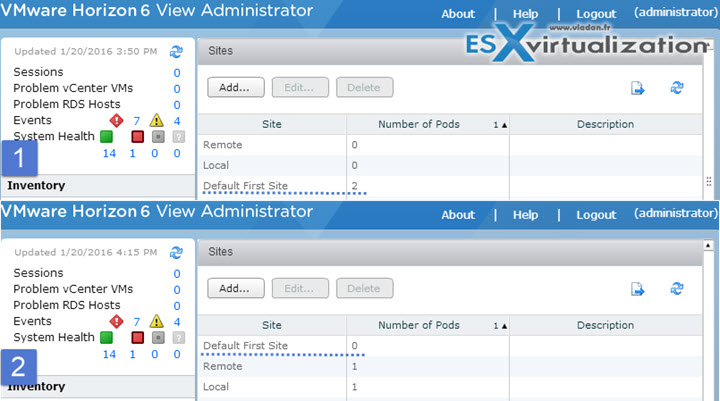Image resolution: width=720 pixels, height=401 pixels.
Task: Select Default First Site in bottom table
Action: tap(450, 346)
